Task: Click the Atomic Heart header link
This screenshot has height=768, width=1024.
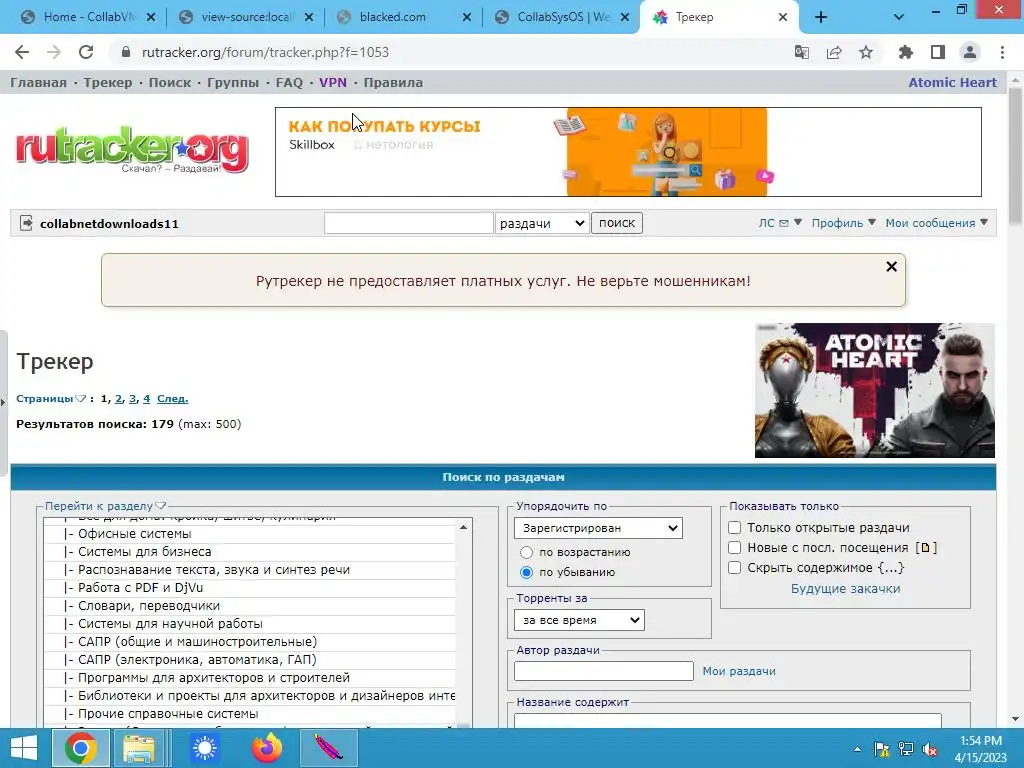Action: [x=953, y=83]
